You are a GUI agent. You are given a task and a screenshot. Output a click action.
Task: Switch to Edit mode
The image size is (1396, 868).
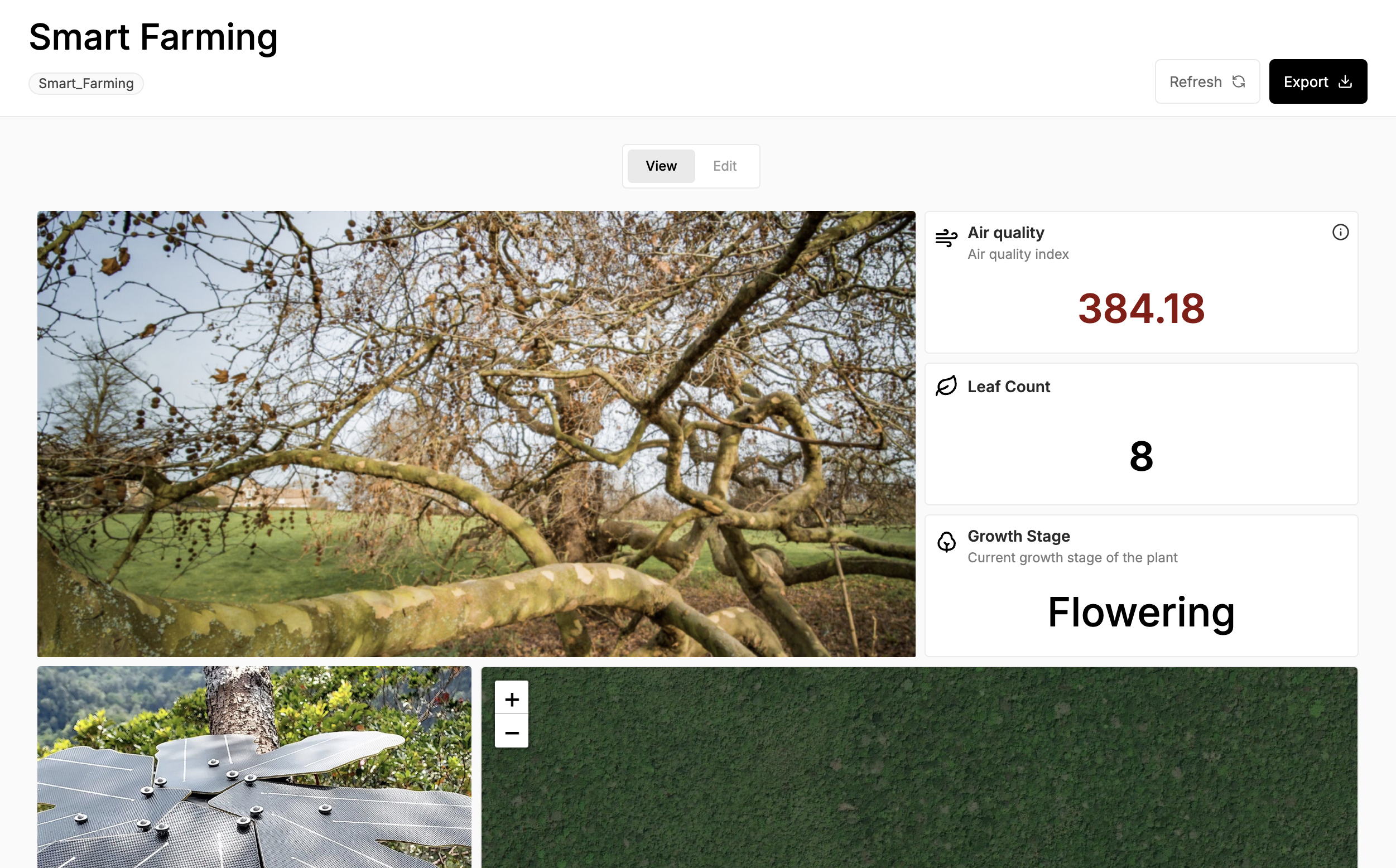(x=724, y=166)
